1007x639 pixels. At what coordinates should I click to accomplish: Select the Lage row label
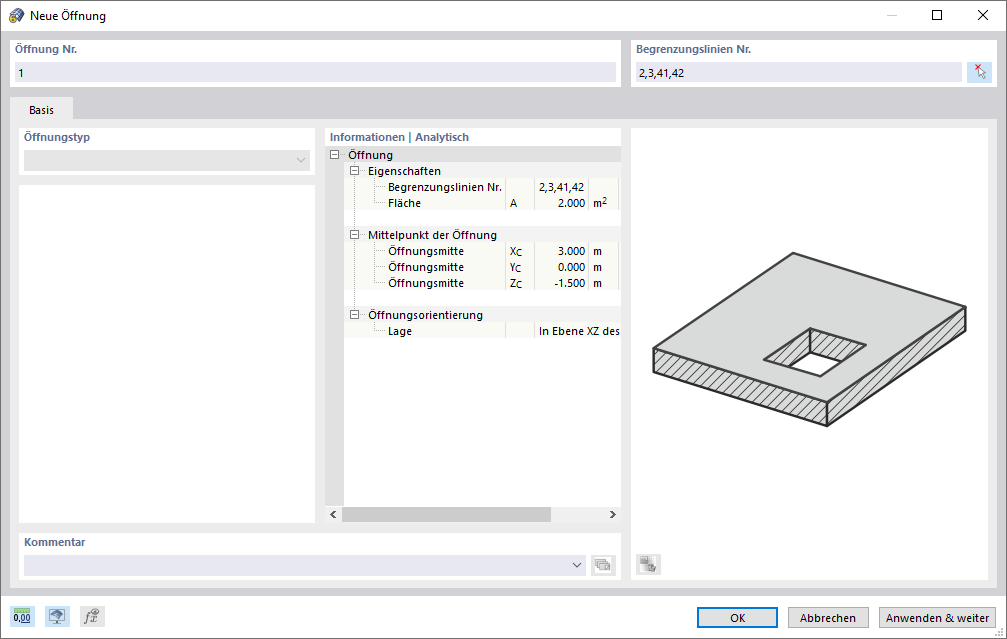coord(399,331)
